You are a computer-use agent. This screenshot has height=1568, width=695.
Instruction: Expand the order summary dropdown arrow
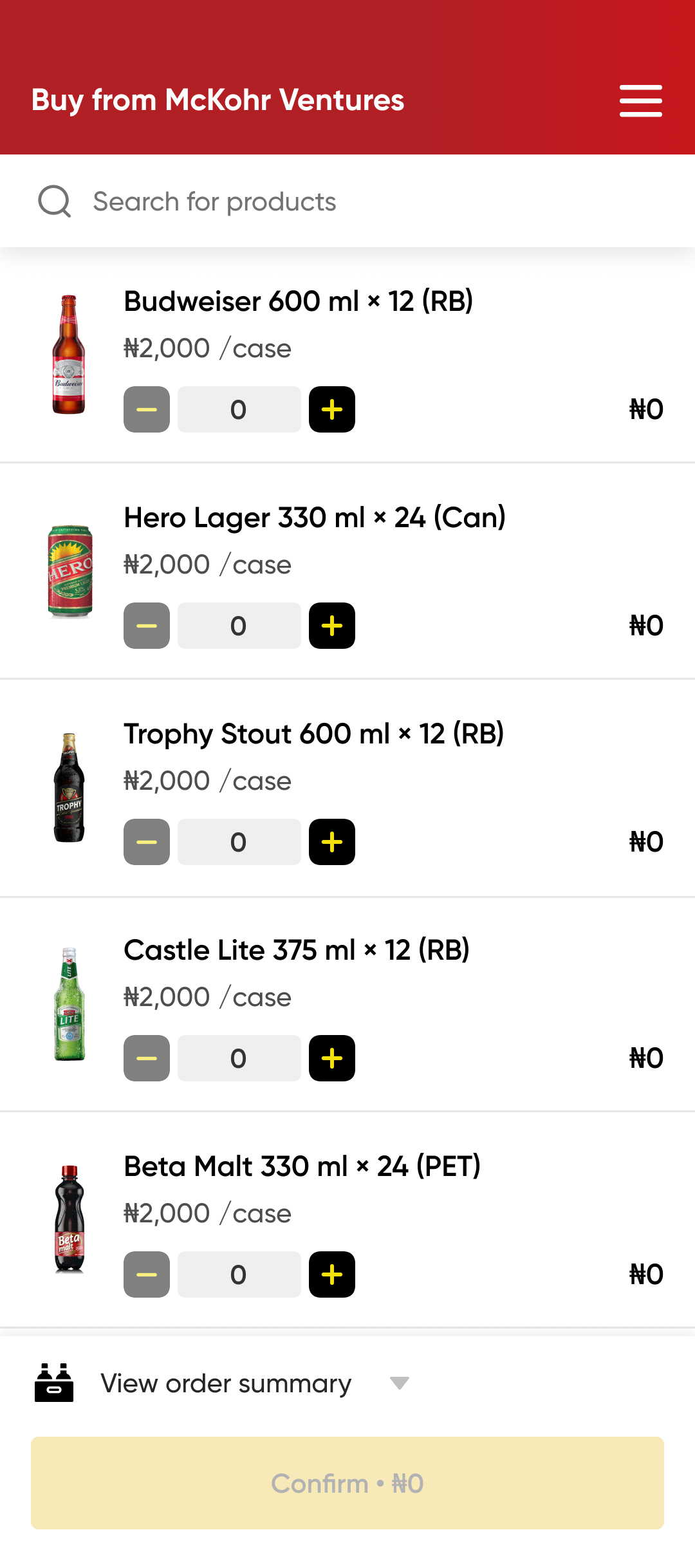coord(400,1383)
